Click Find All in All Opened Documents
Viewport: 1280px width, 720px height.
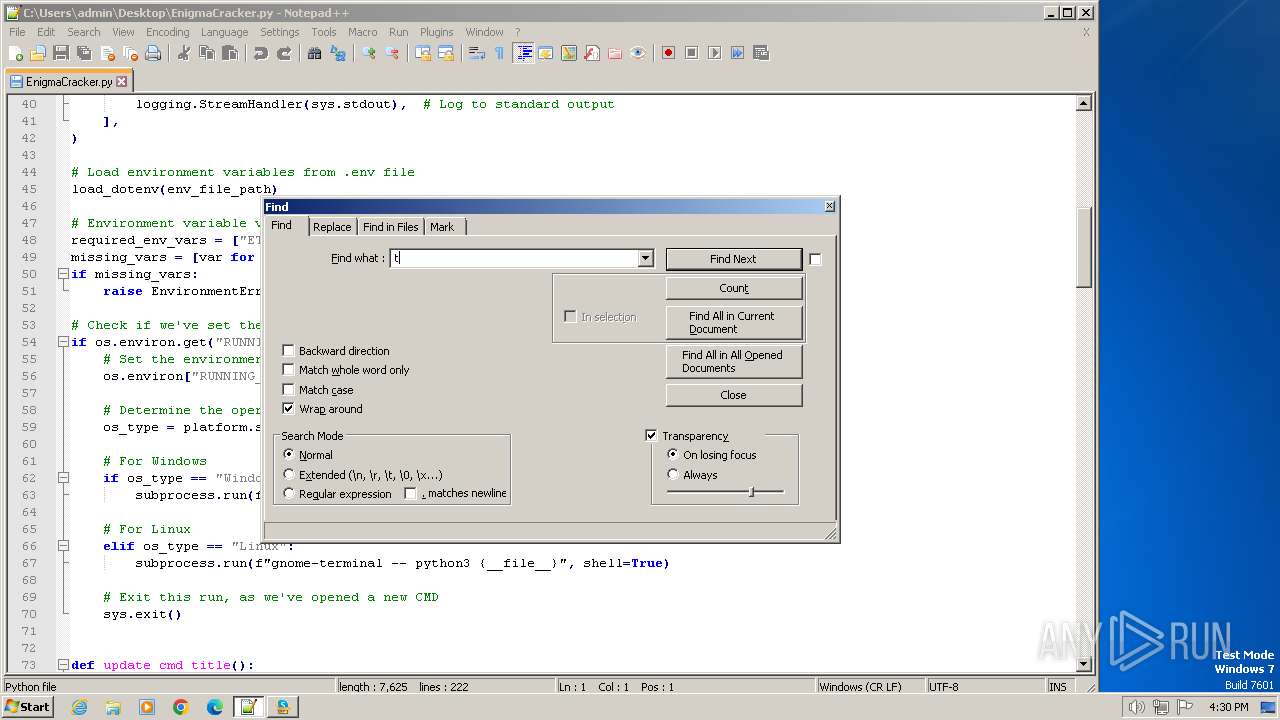[734, 361]
